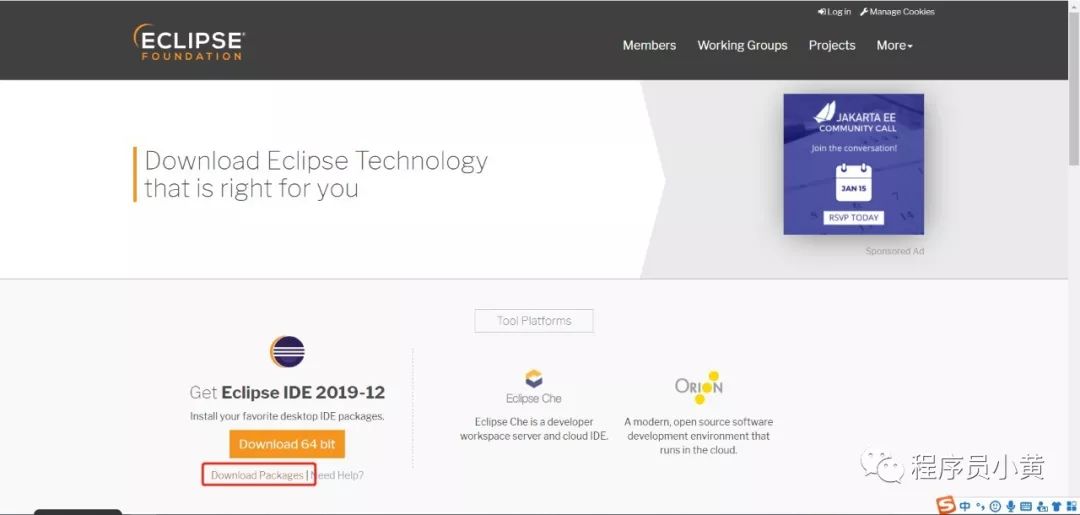This screenshot has width=1080, height=515.
Task: Open the Sogou soft keyboard icon
Action: pyautogui.click(x=1026, y=506)
